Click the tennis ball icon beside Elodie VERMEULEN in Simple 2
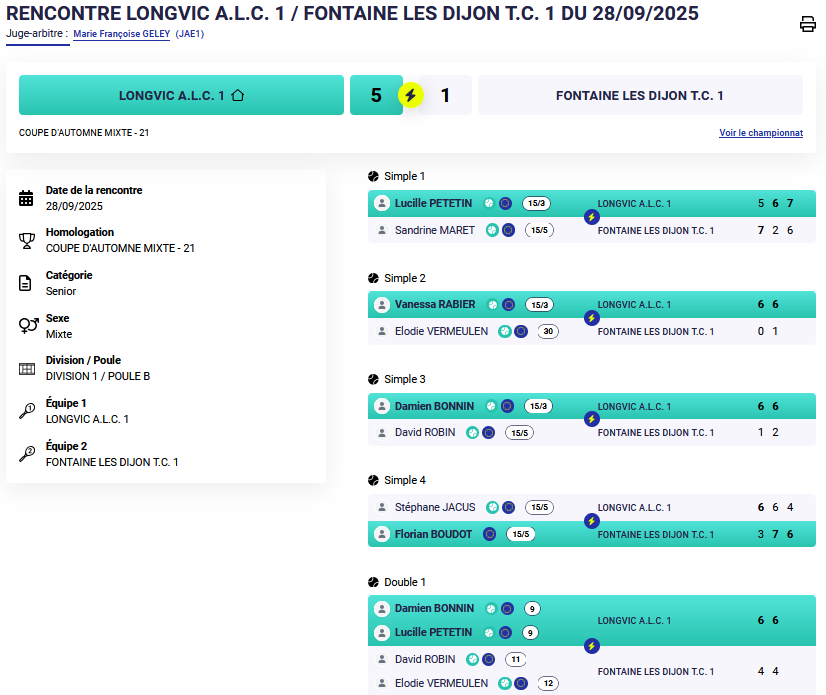 [505, 332]
